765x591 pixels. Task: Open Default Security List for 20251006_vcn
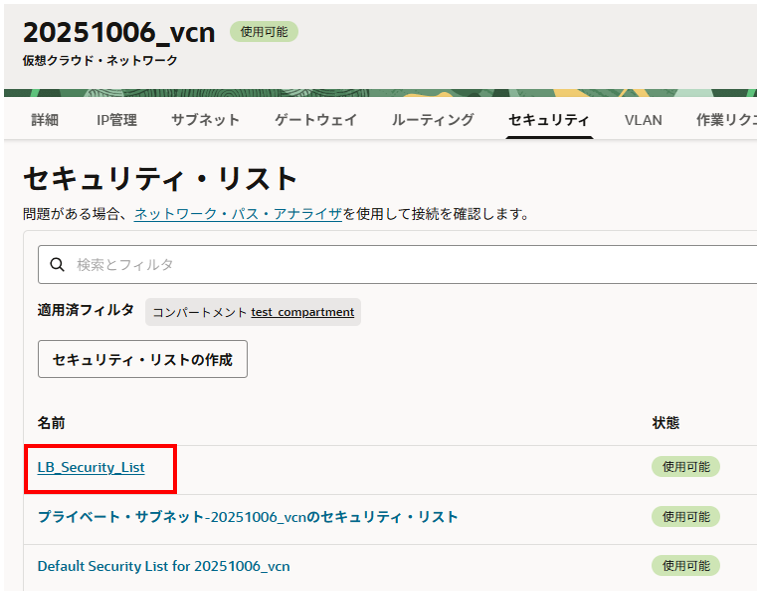(163, 566)
